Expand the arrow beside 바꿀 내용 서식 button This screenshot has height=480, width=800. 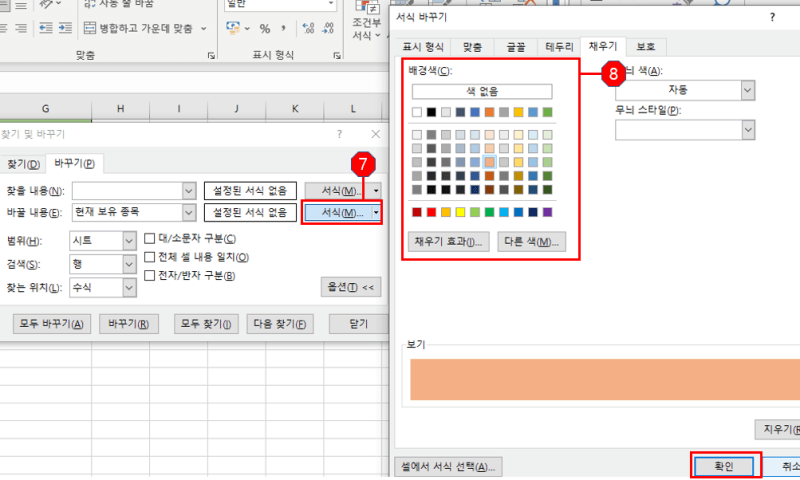[376, 212]
